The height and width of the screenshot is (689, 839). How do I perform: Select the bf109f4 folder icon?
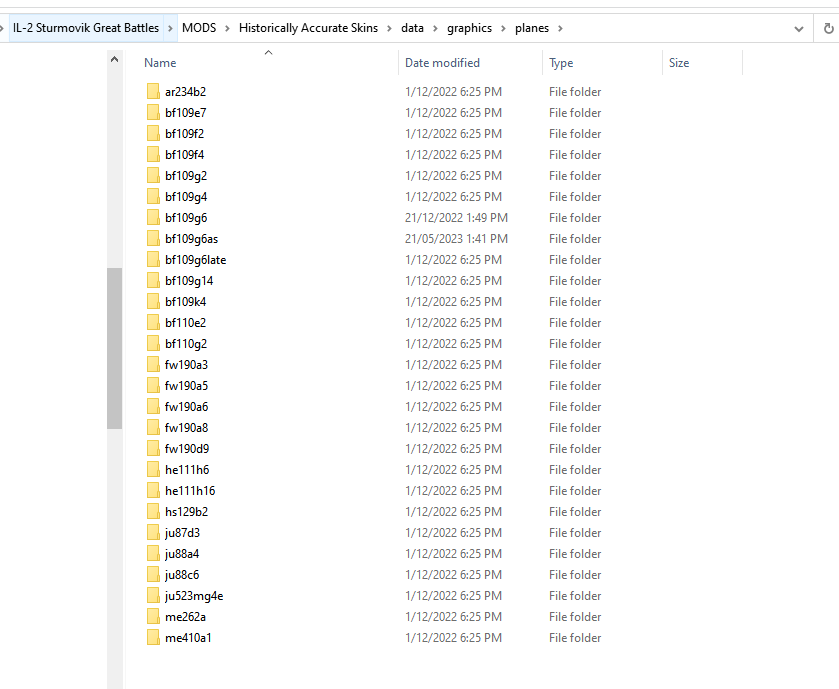click(153, 155)
